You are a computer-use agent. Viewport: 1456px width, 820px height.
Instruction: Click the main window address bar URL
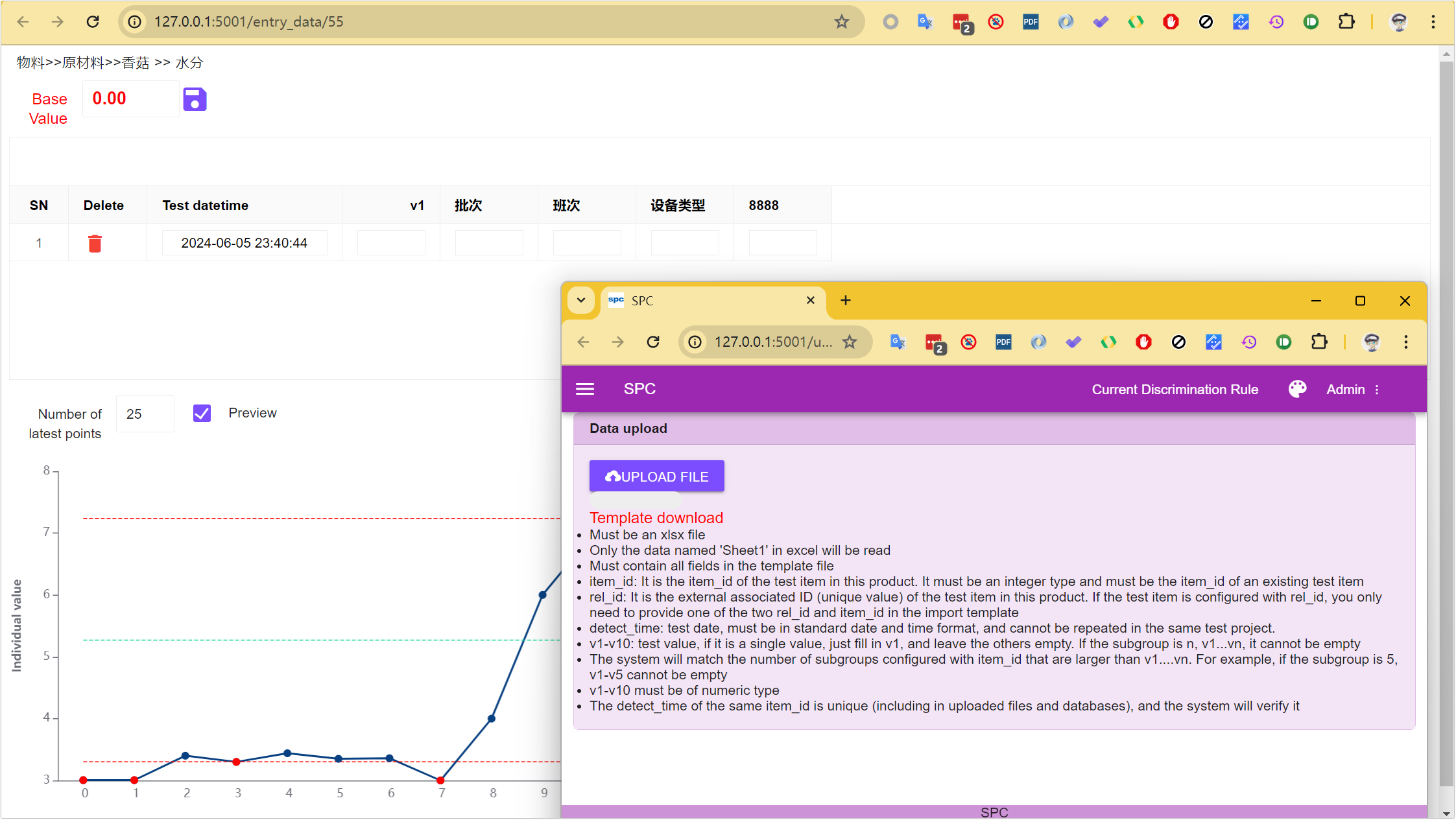249,22
